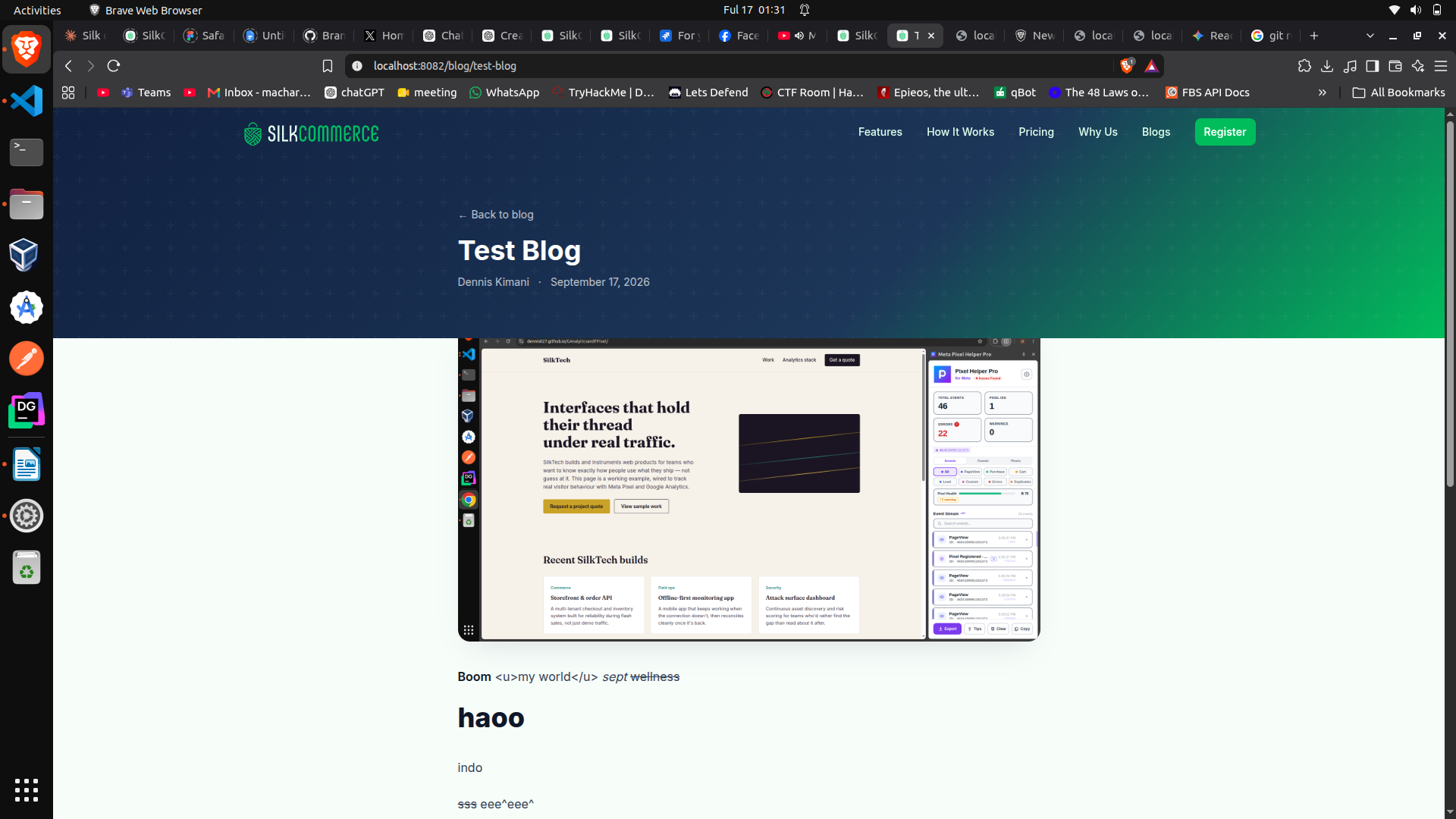This screenshot has height=819, width=1456.
Task: Close the active Test Blog tab
Action: (x=931, y=36)
